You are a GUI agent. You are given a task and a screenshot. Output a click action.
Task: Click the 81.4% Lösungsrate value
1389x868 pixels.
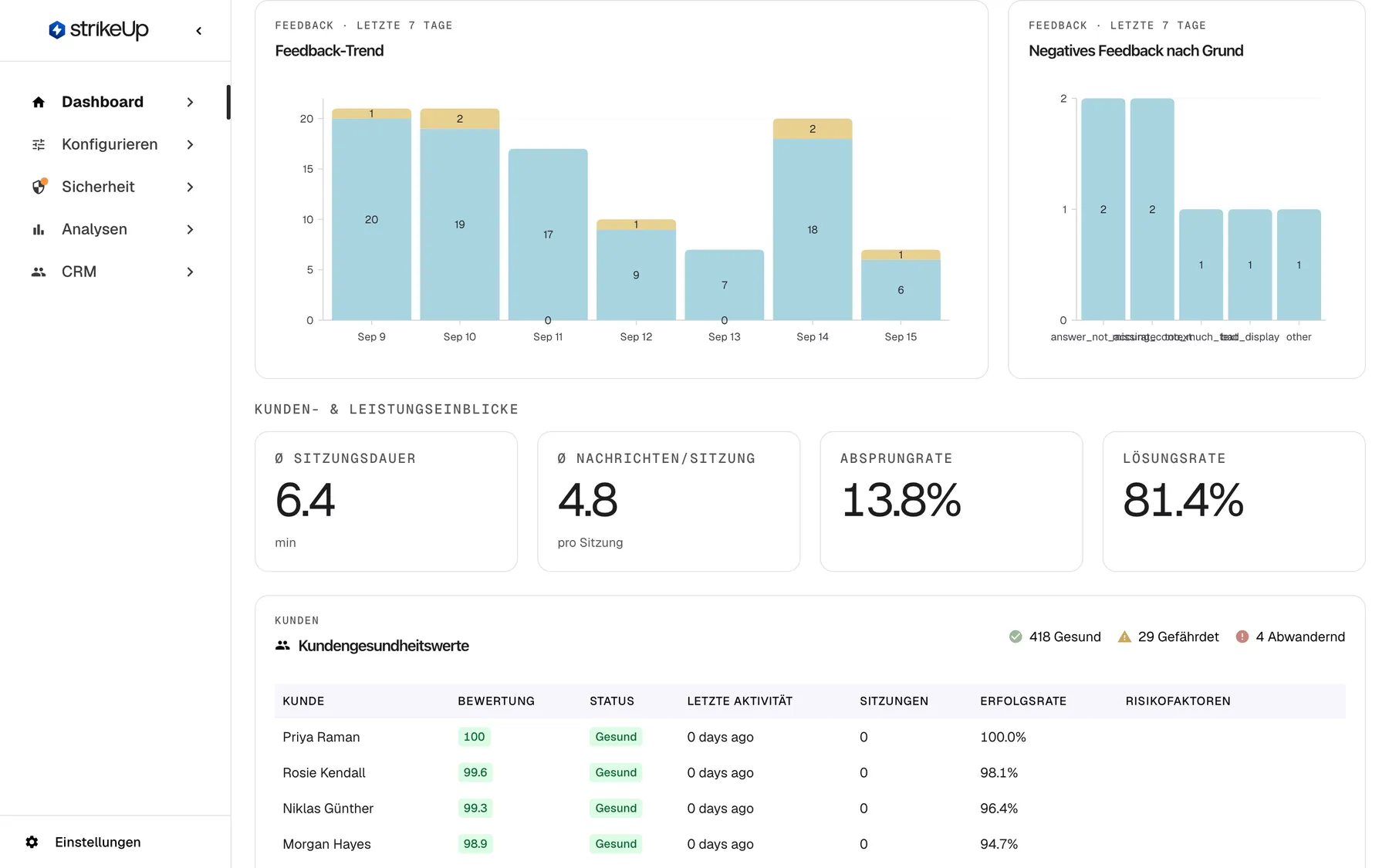pyautogui.click(x=1183, y=500)
